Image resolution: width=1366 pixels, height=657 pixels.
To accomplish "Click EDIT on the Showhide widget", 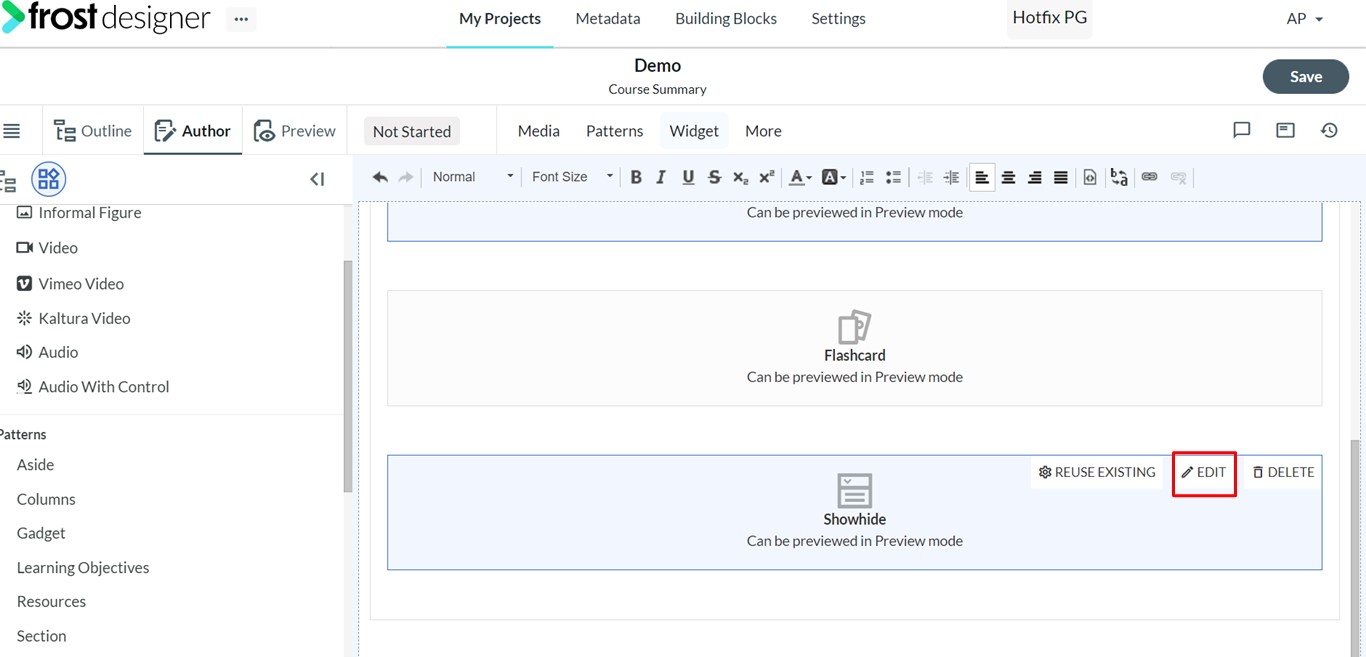I will point(1204,472).
